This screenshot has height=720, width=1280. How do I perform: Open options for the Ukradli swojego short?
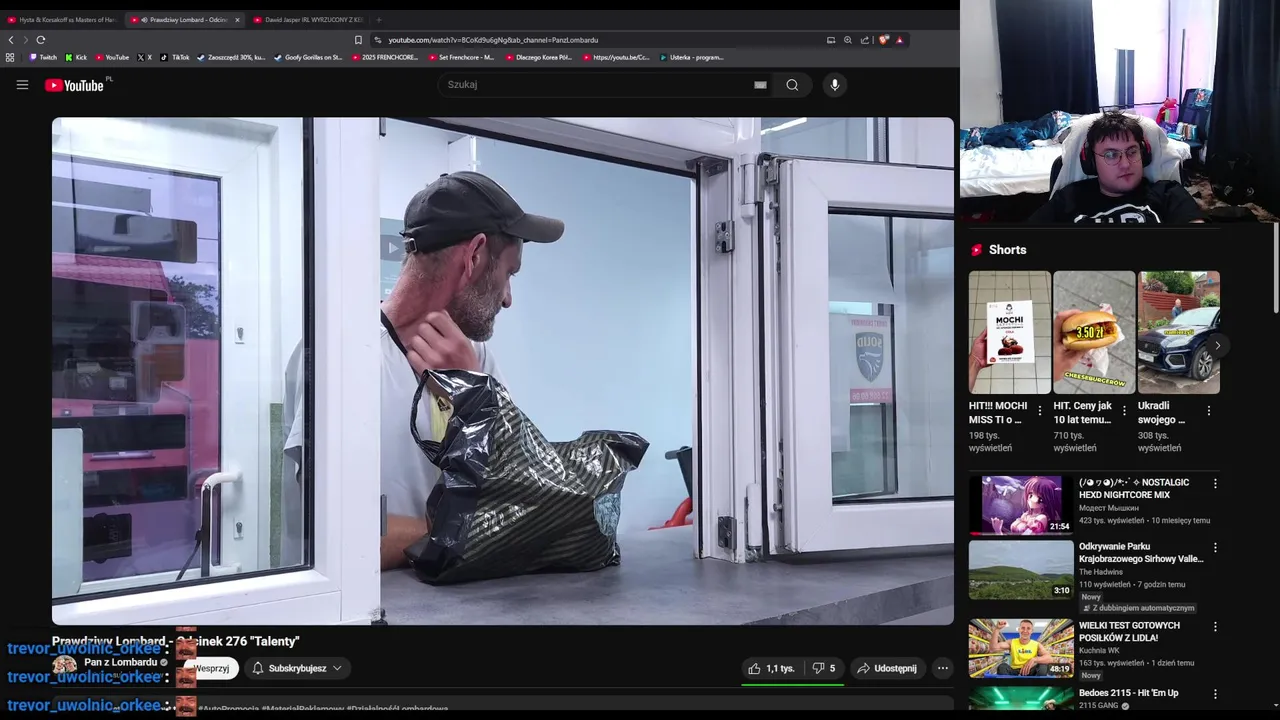pyautogui.click(x=1209, y=411)
